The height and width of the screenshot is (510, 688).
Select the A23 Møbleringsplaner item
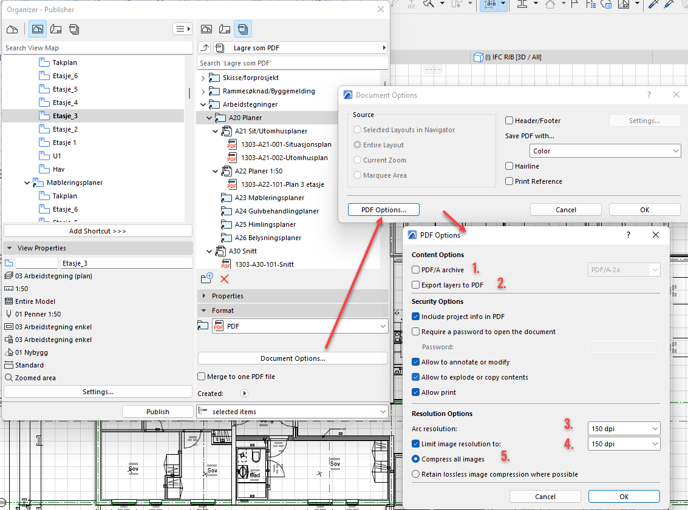[269, 198]
